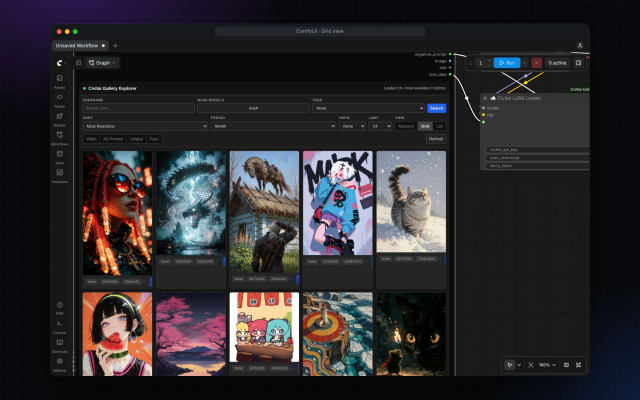Open the Apps sidebar icon

click(60, 156)
